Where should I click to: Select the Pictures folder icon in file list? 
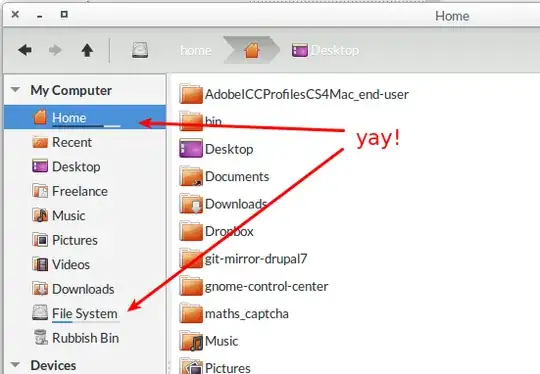click(x=190, y=366)
